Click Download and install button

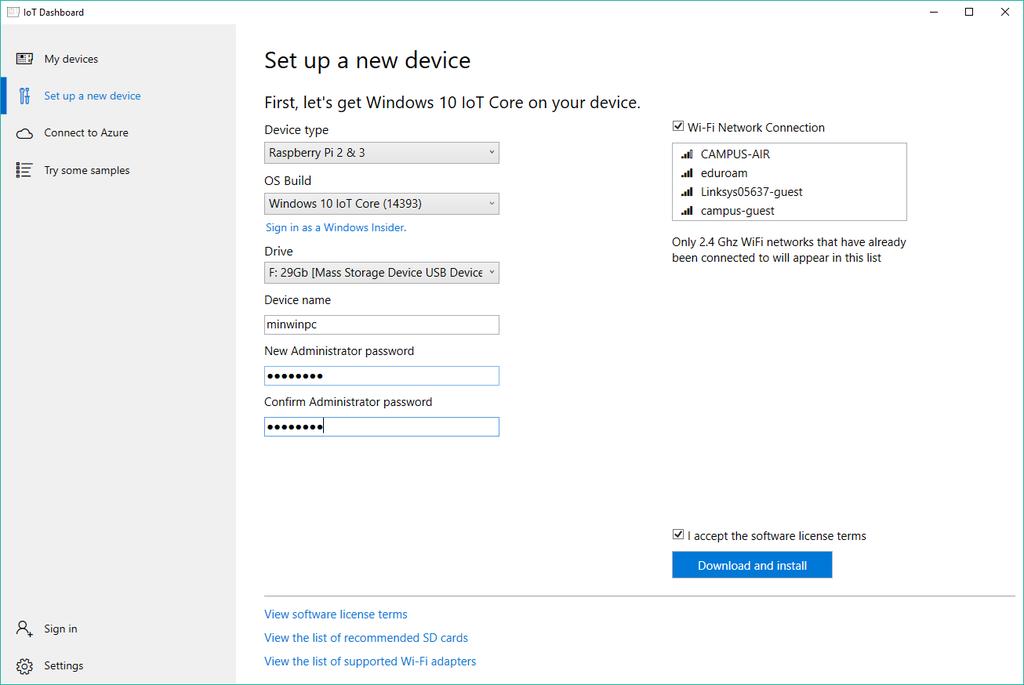(x=752, y=565)
